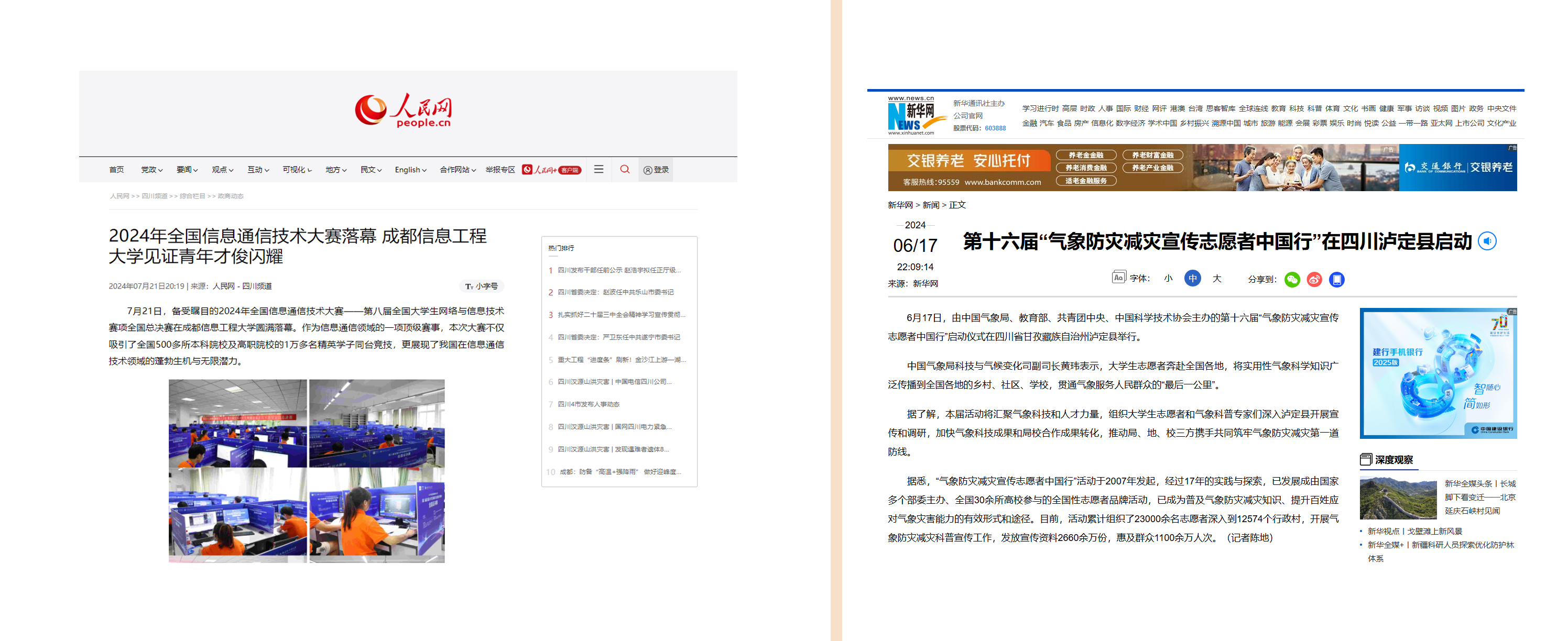This screenshot has height=641, width=1568.
Task: Play the article audio via the speaker icon
Action: 1487,241
